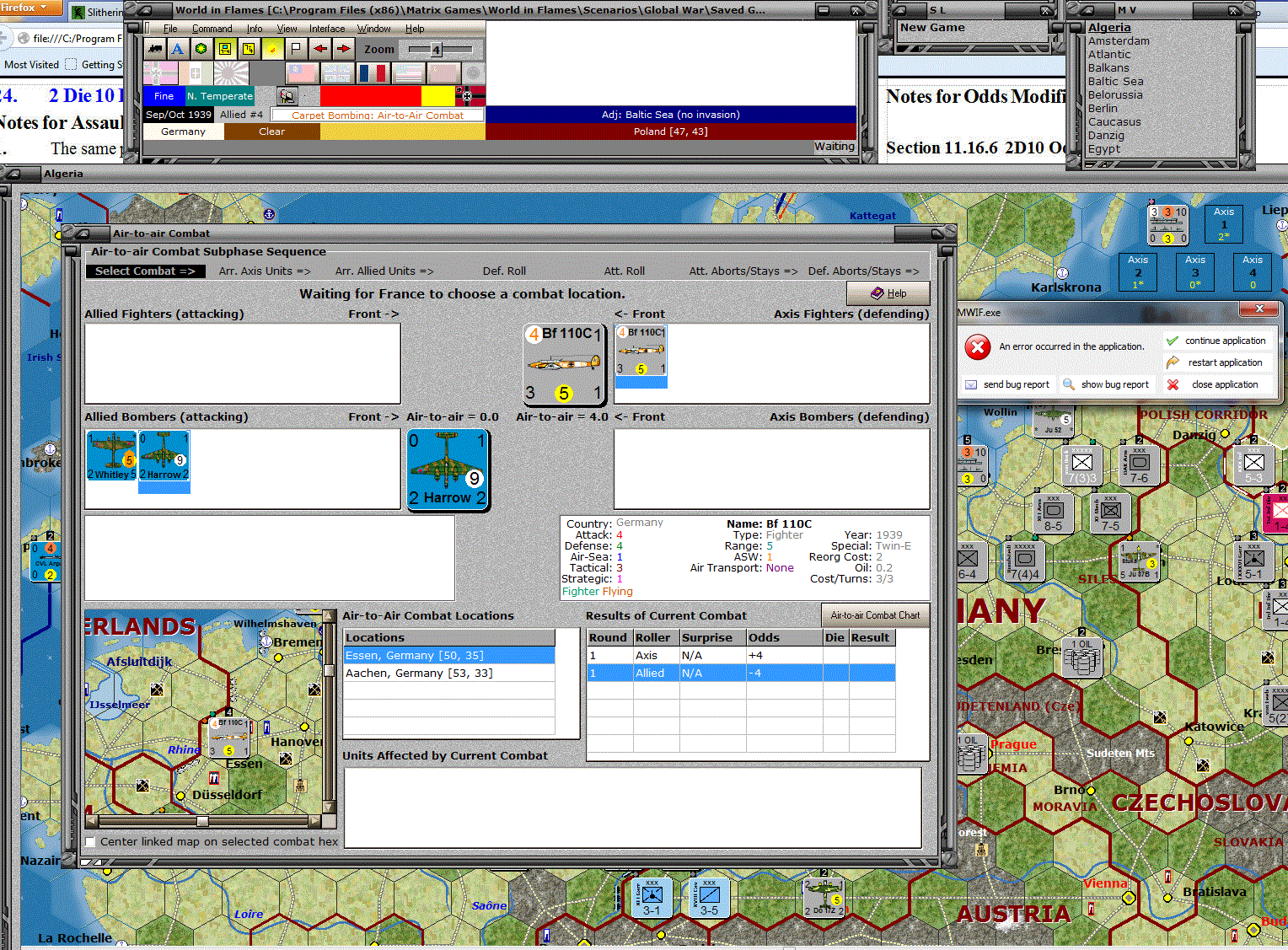Select the Whitley bomber counter
Screen dimensions: 1288x950
(x=111, y=456)
